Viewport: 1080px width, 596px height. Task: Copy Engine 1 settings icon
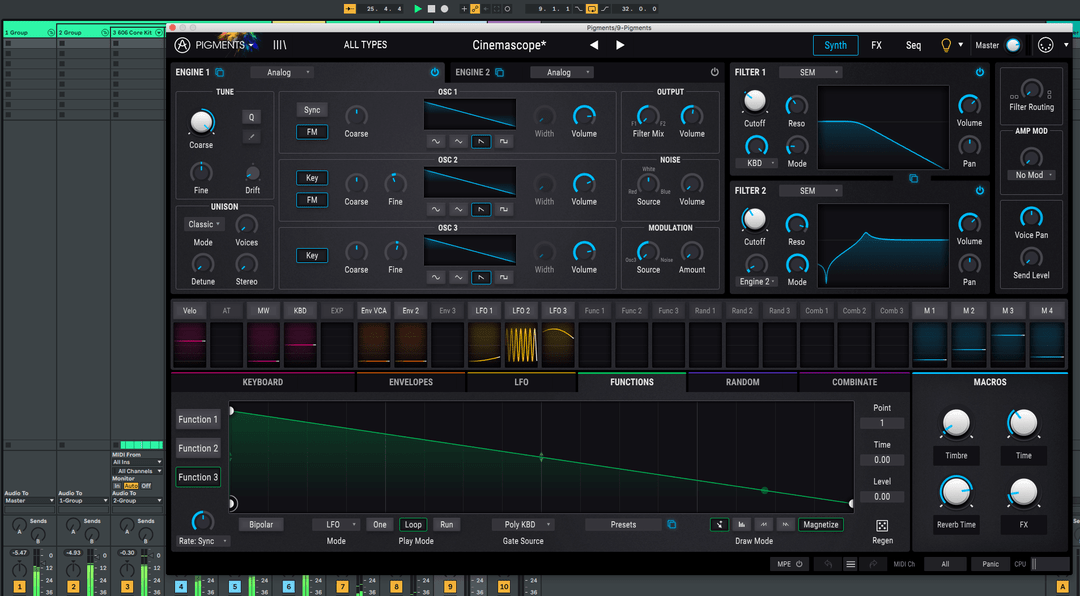point(220,72)
